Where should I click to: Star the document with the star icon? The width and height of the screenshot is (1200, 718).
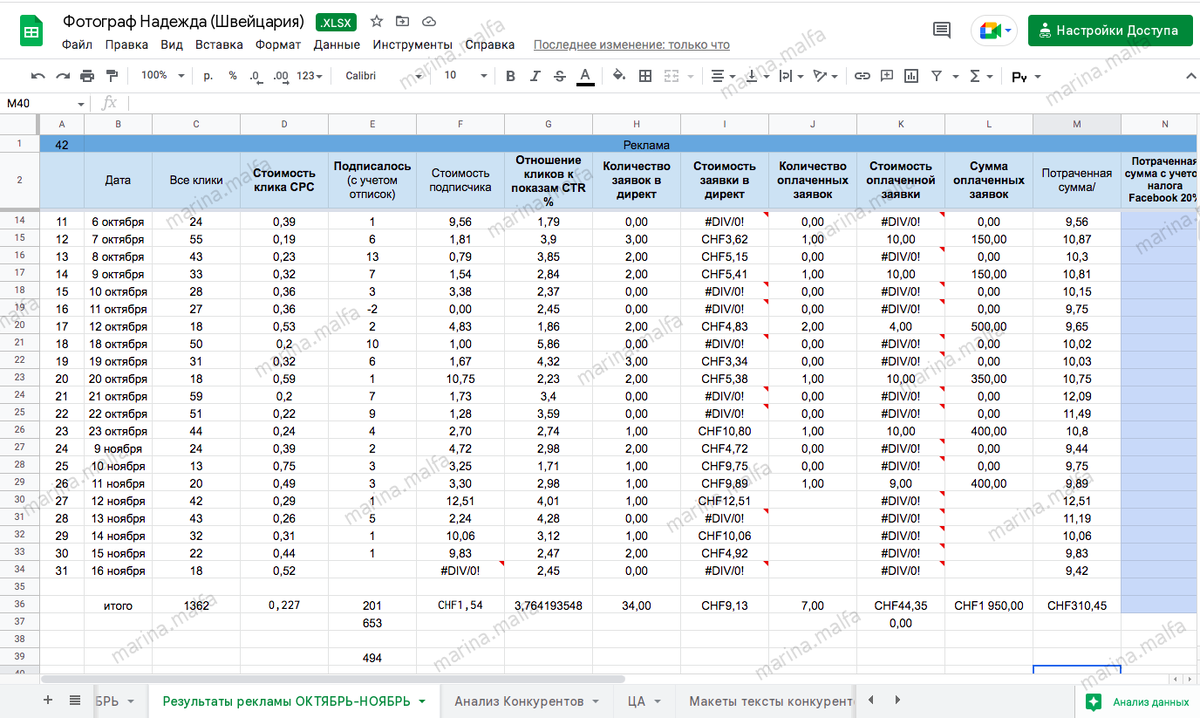point(377,21)
